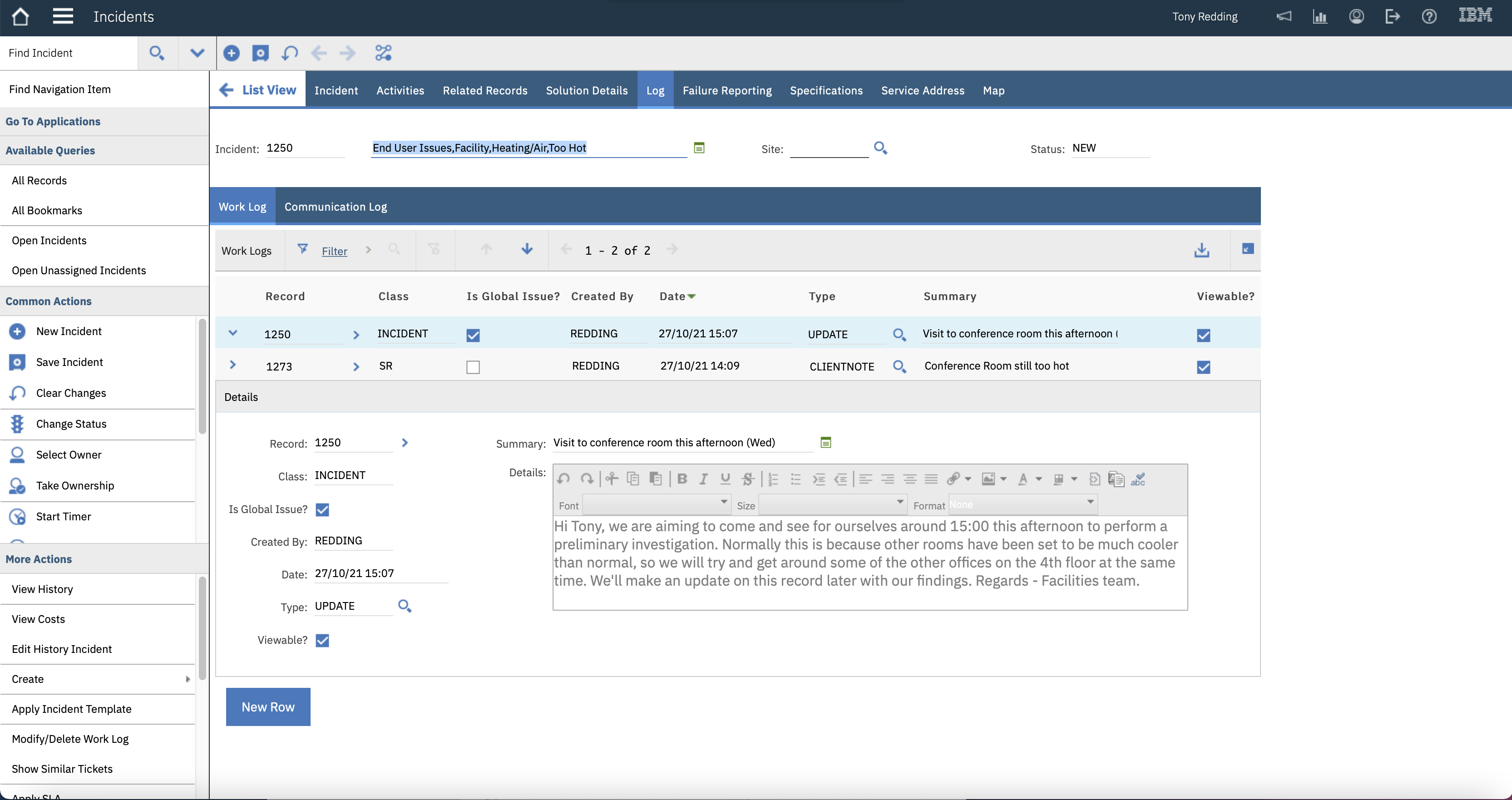Expand the row chevron for record 1273

[x=233, y=365]
